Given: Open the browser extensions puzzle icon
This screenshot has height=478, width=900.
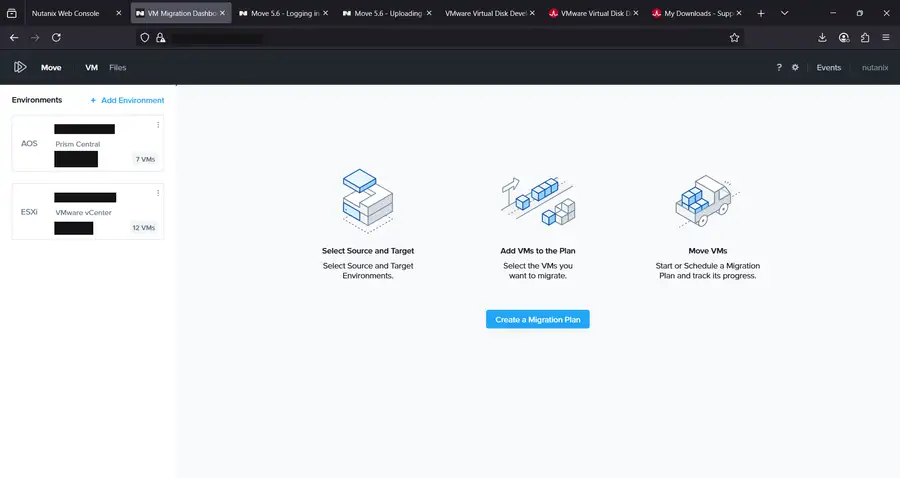Looking at the screenshot, I should click(865, 38).
